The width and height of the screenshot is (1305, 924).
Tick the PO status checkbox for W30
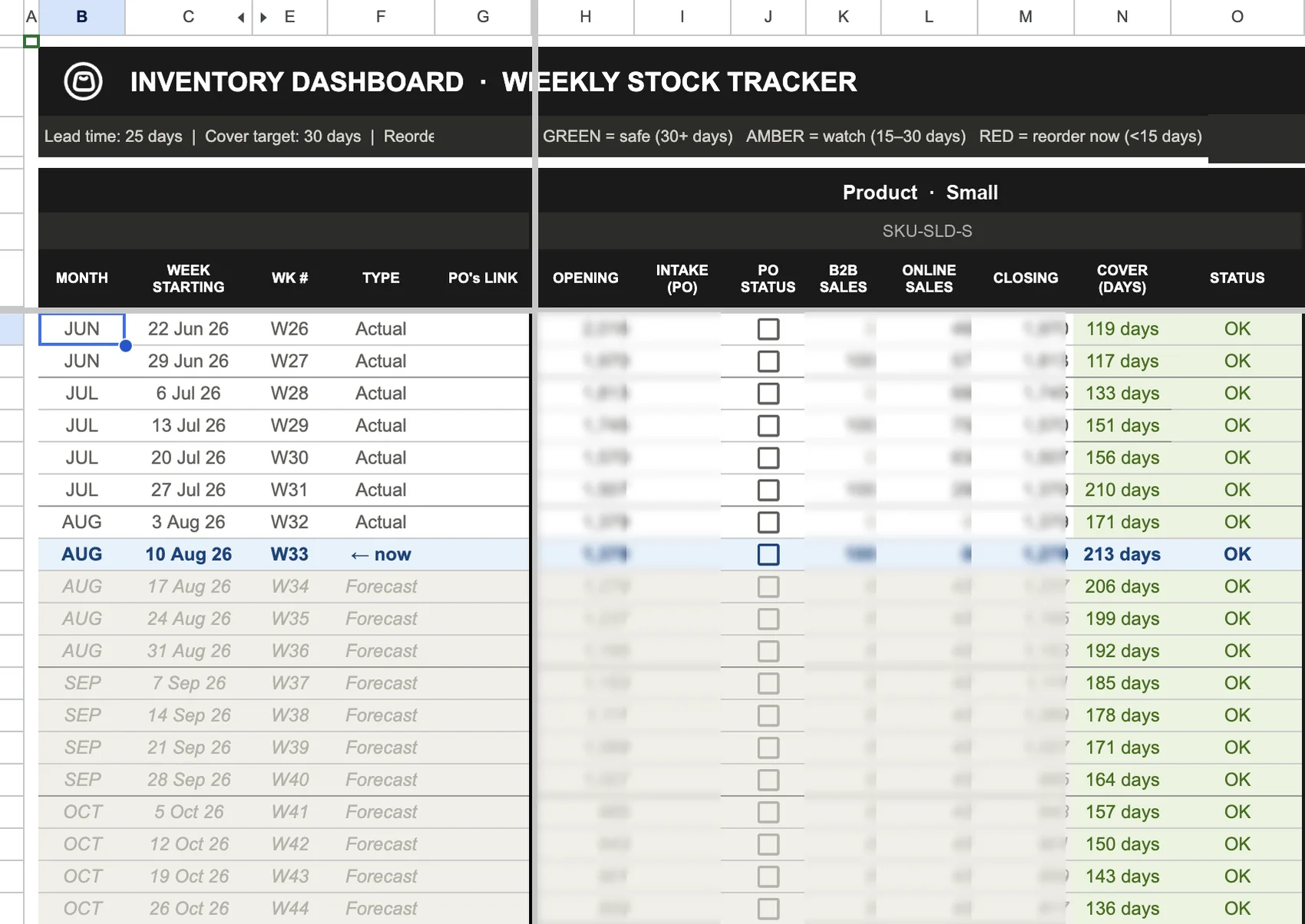click(x=768, y=458)
